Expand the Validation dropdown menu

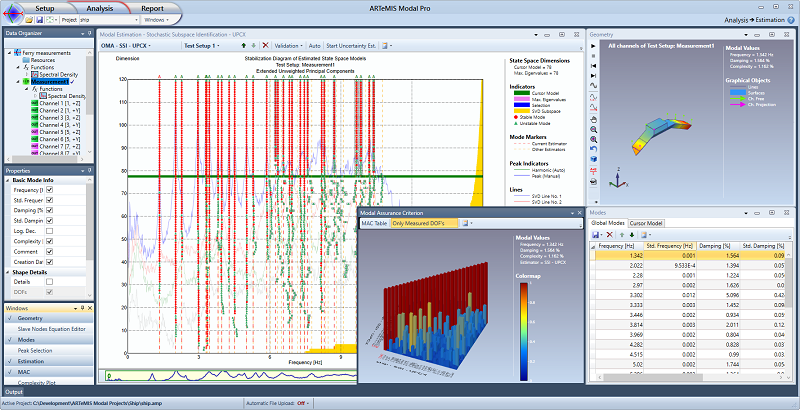(x=289, y=45)
